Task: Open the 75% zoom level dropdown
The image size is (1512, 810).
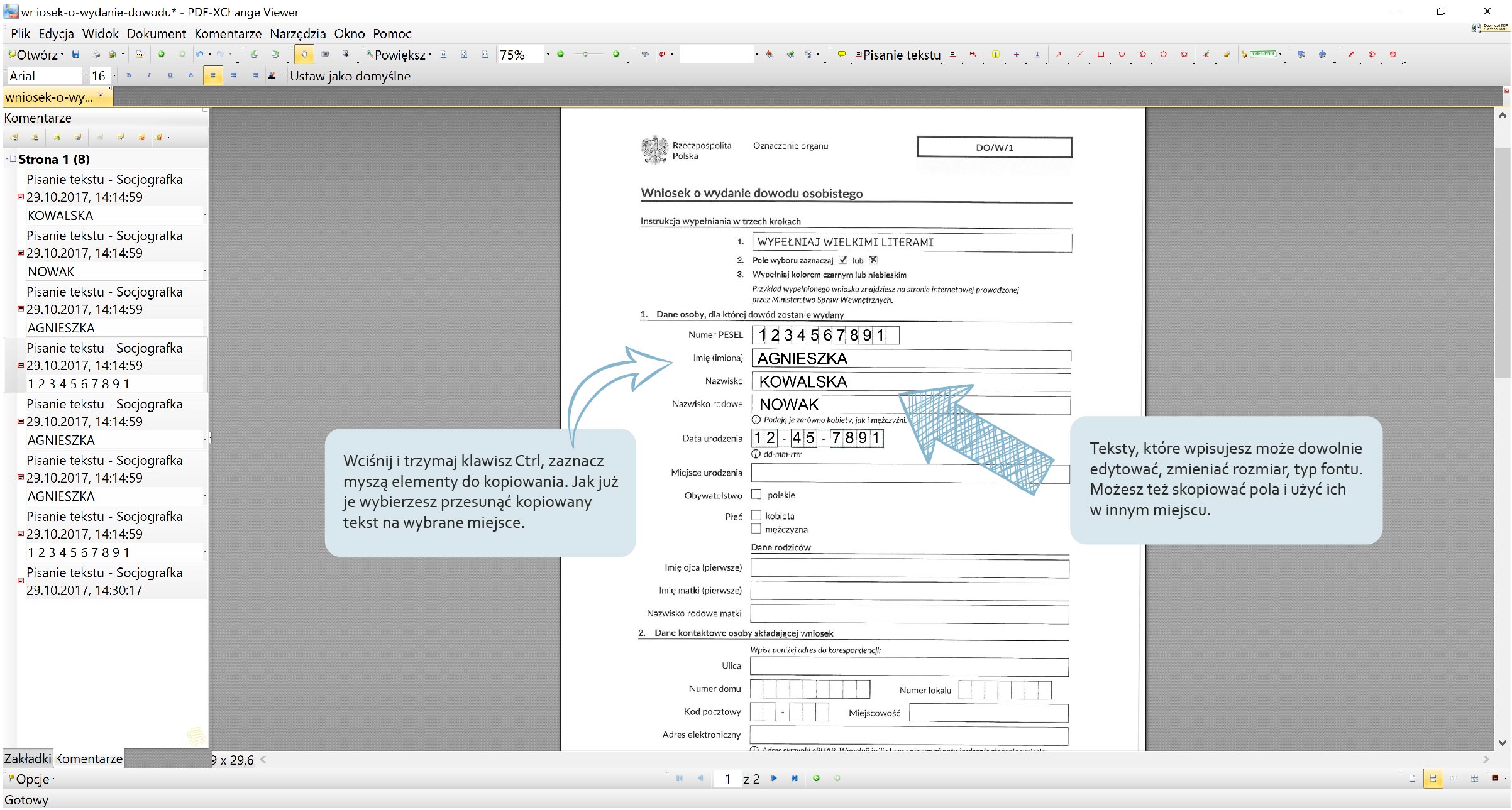Action: tap(548, 55)
